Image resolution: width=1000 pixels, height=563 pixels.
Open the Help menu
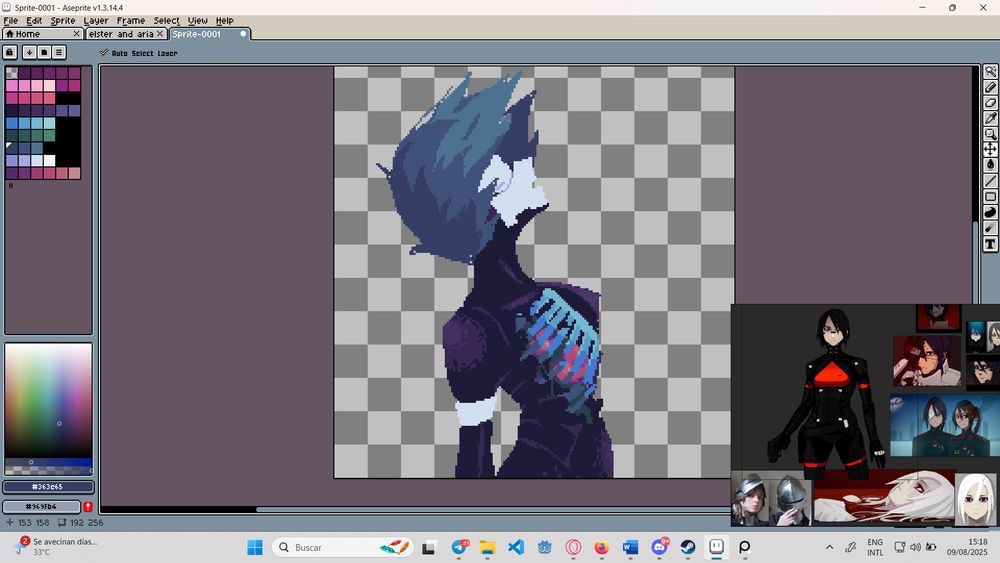224,20
